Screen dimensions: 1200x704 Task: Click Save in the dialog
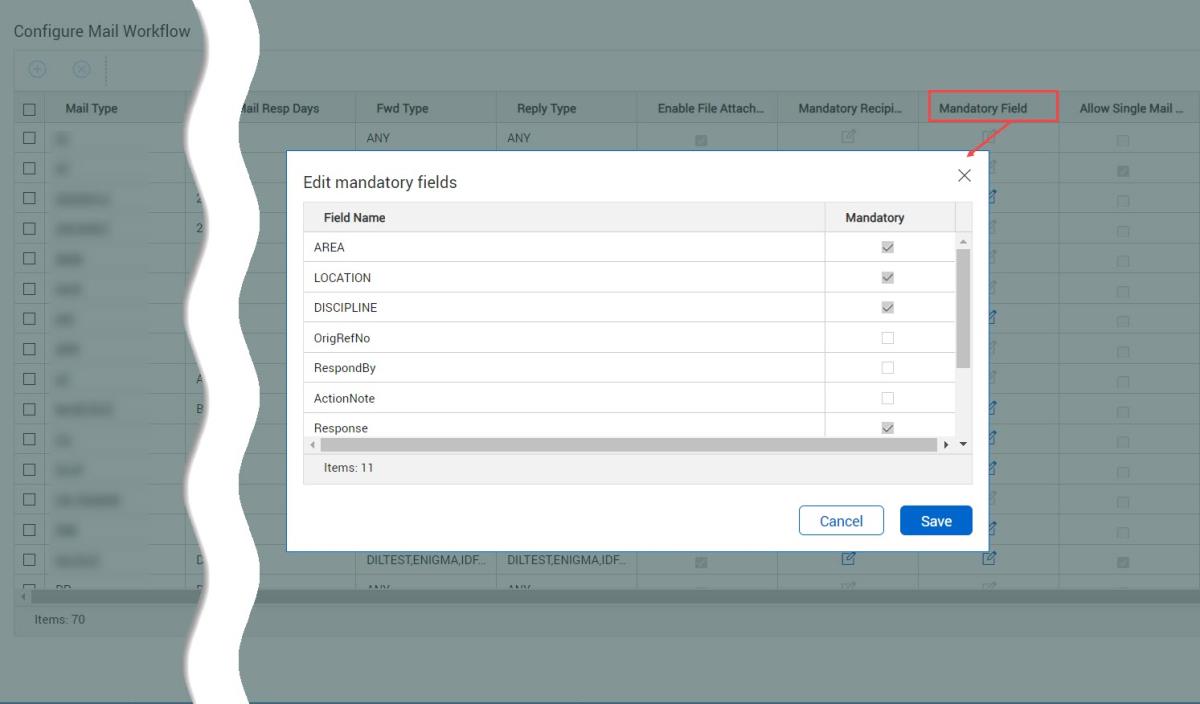point(936,521)
